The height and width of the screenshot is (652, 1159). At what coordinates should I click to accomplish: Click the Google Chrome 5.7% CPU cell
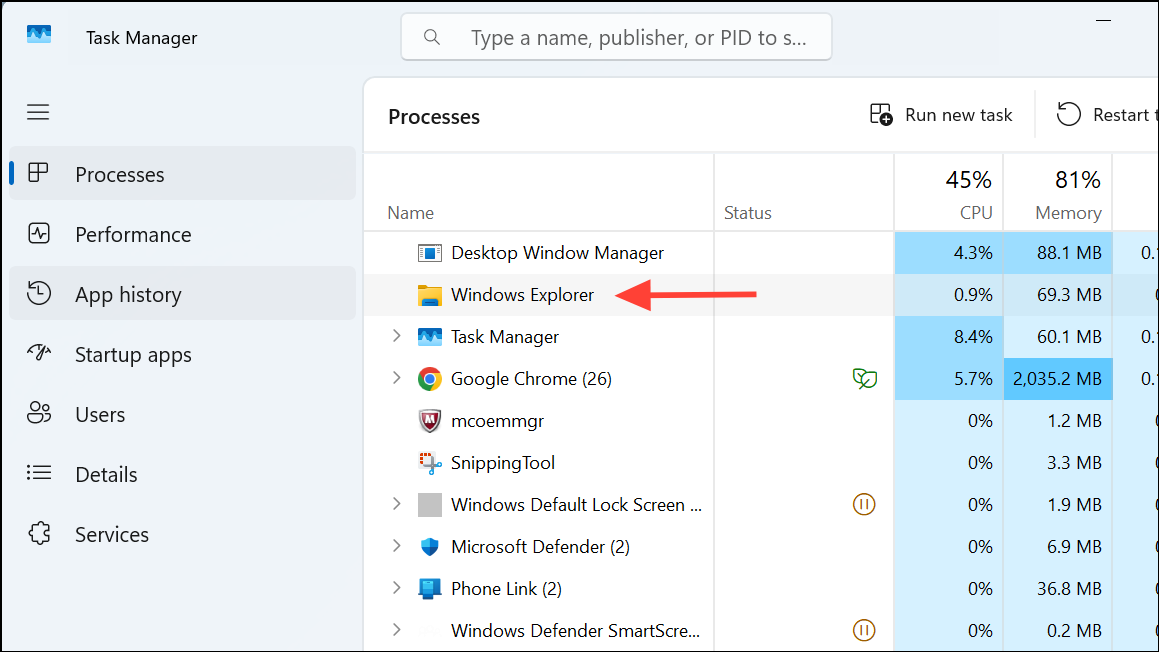pos(948,378)
